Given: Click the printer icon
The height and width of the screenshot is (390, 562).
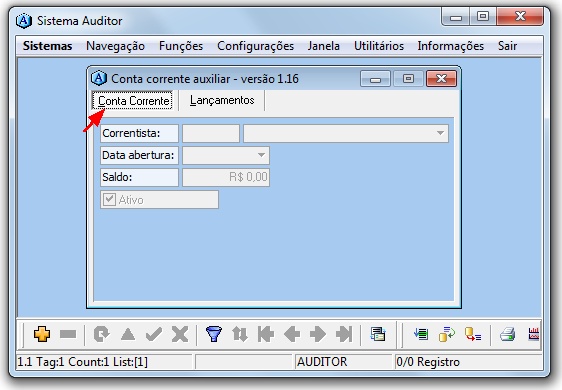Looking at the screenshot, I should [508, 334].
